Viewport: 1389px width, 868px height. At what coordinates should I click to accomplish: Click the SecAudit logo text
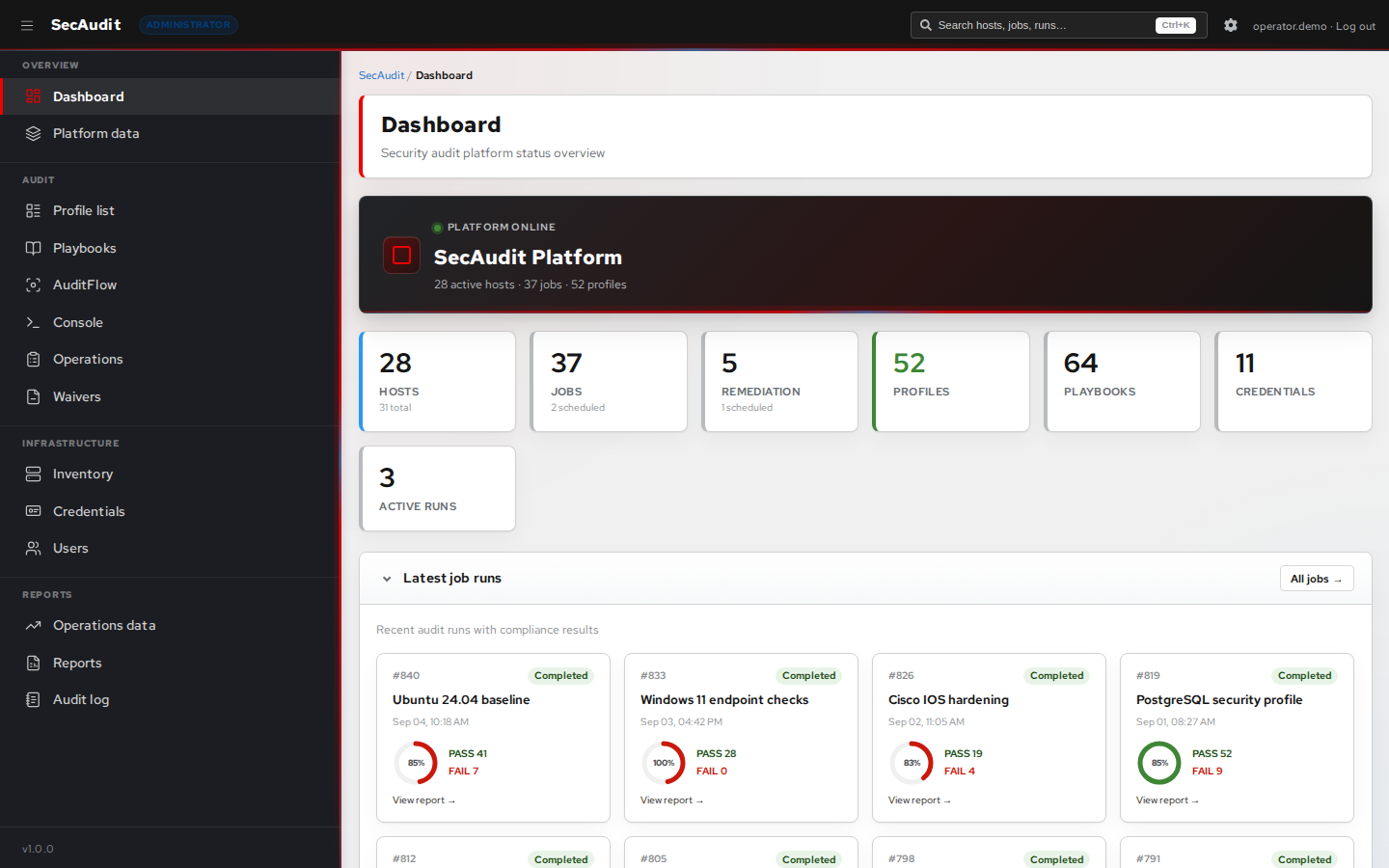(86, 25)
